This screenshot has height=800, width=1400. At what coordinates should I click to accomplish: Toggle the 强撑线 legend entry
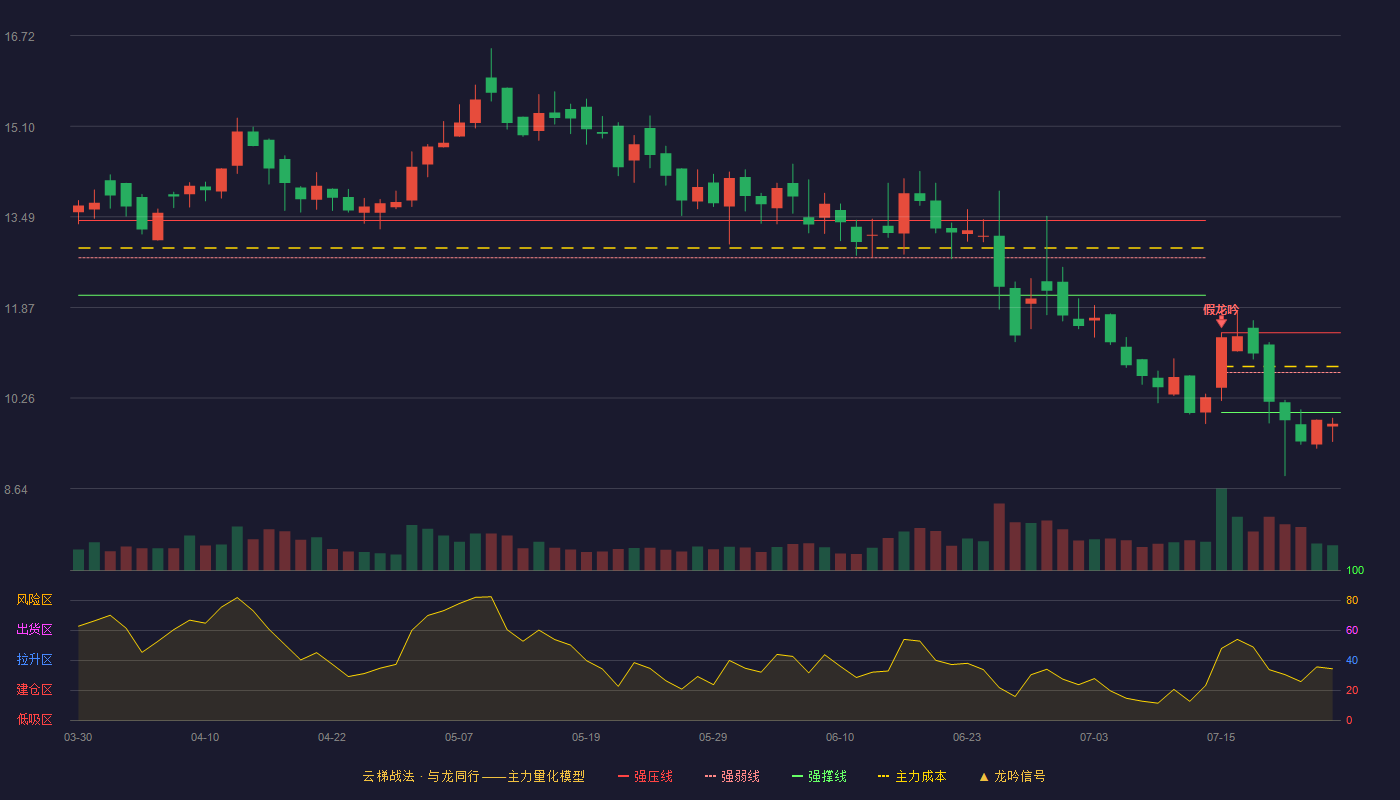819,776
